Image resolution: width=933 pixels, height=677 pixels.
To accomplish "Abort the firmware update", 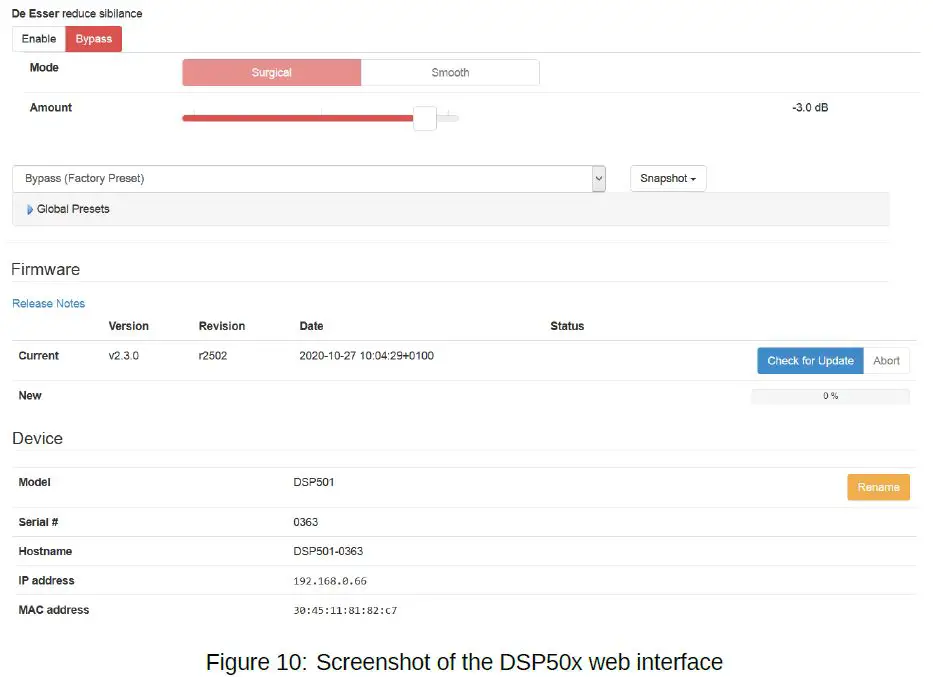I will coord(886,360).
